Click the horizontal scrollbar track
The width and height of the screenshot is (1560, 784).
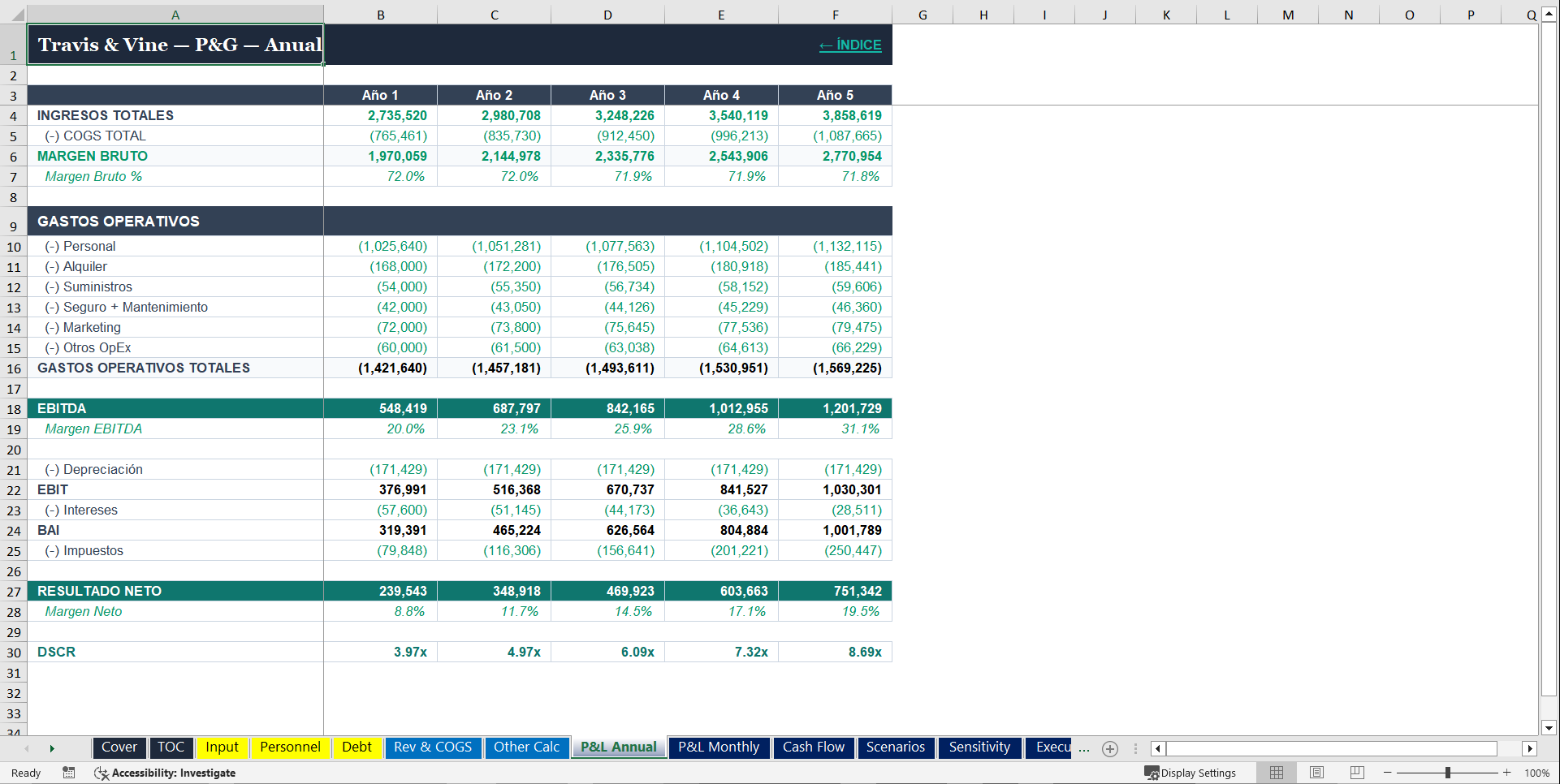tap(1332, 748)
